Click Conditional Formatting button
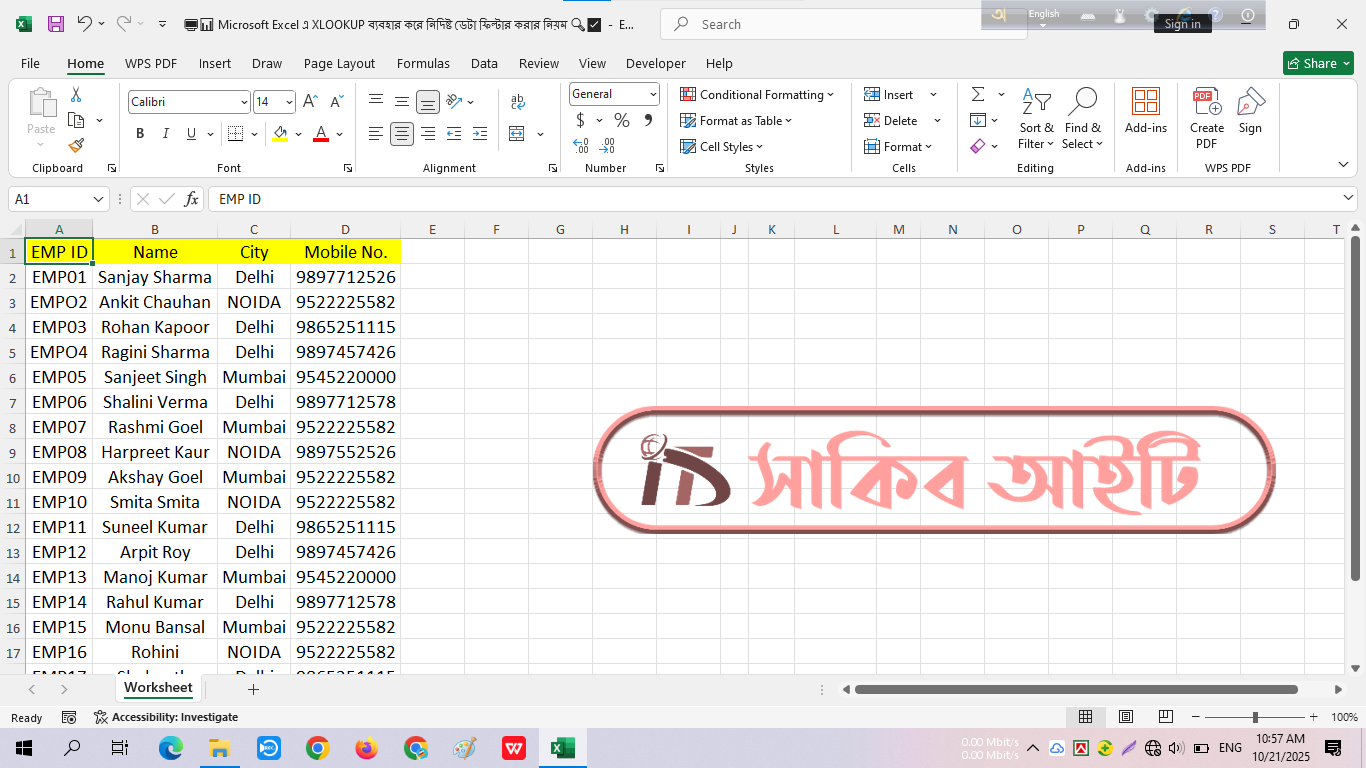The width and height of the screenshot is (1366, 768). click(x=757, y=94)
